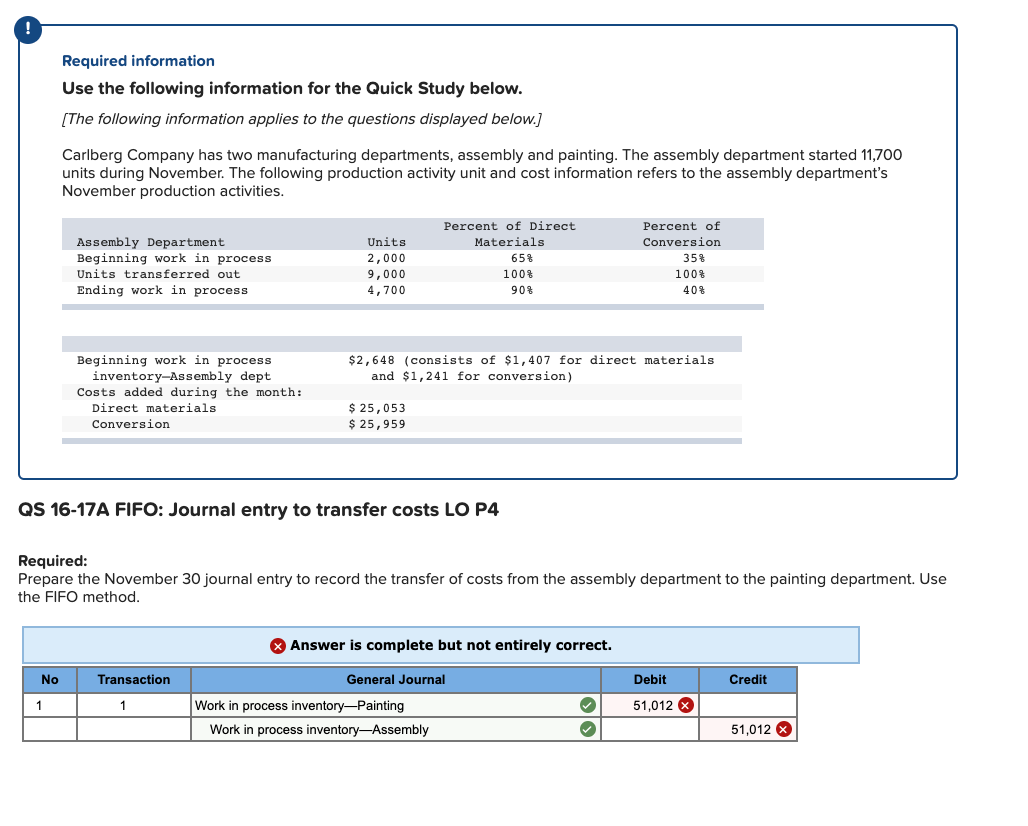This screenshot has width=1028, height=826.
Task: Click the red X in the answer status banner
Action: tap(278, 645)
